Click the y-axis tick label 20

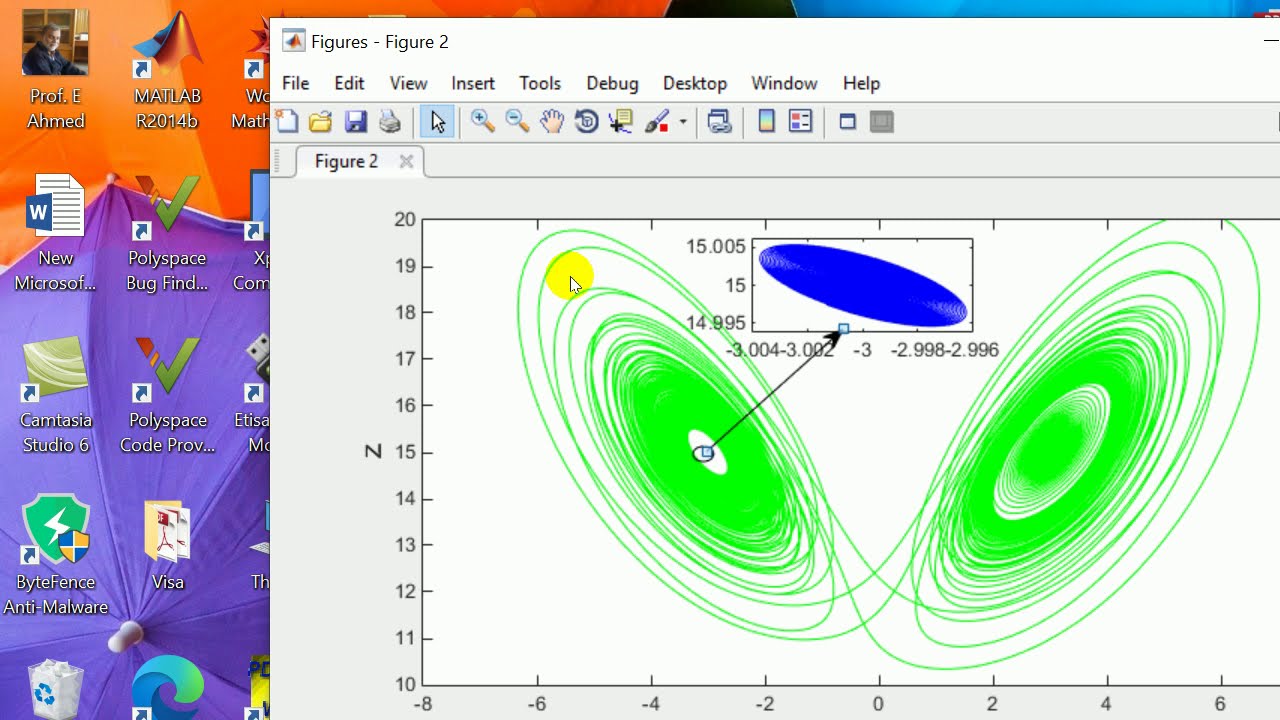click(x=404, y=219)
